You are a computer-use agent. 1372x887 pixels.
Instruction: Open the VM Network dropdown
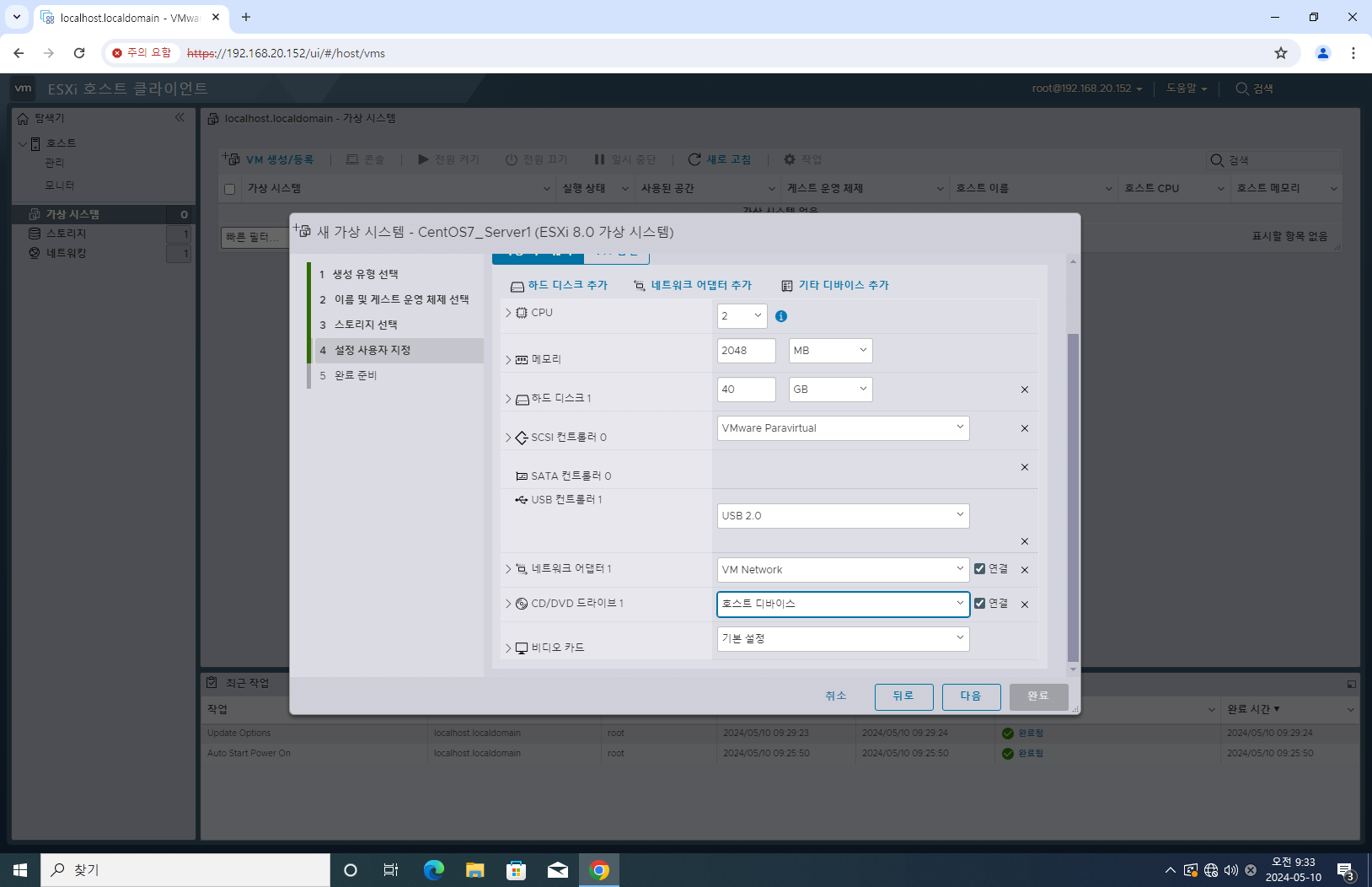[844, 570]
